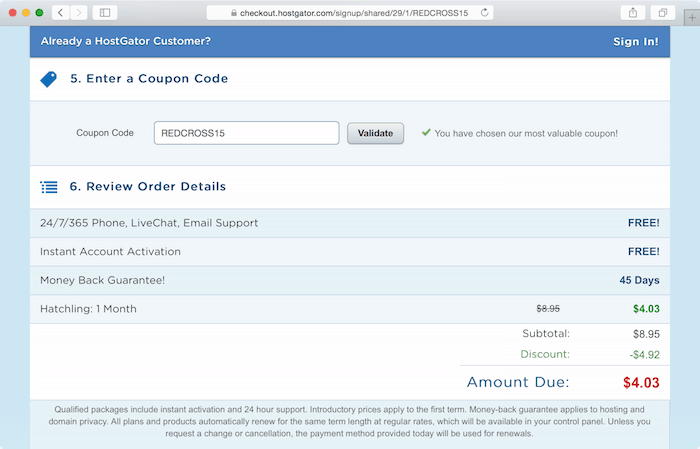
Task: Click the Amount Due $4.03 total
Action: coord(641,382)
